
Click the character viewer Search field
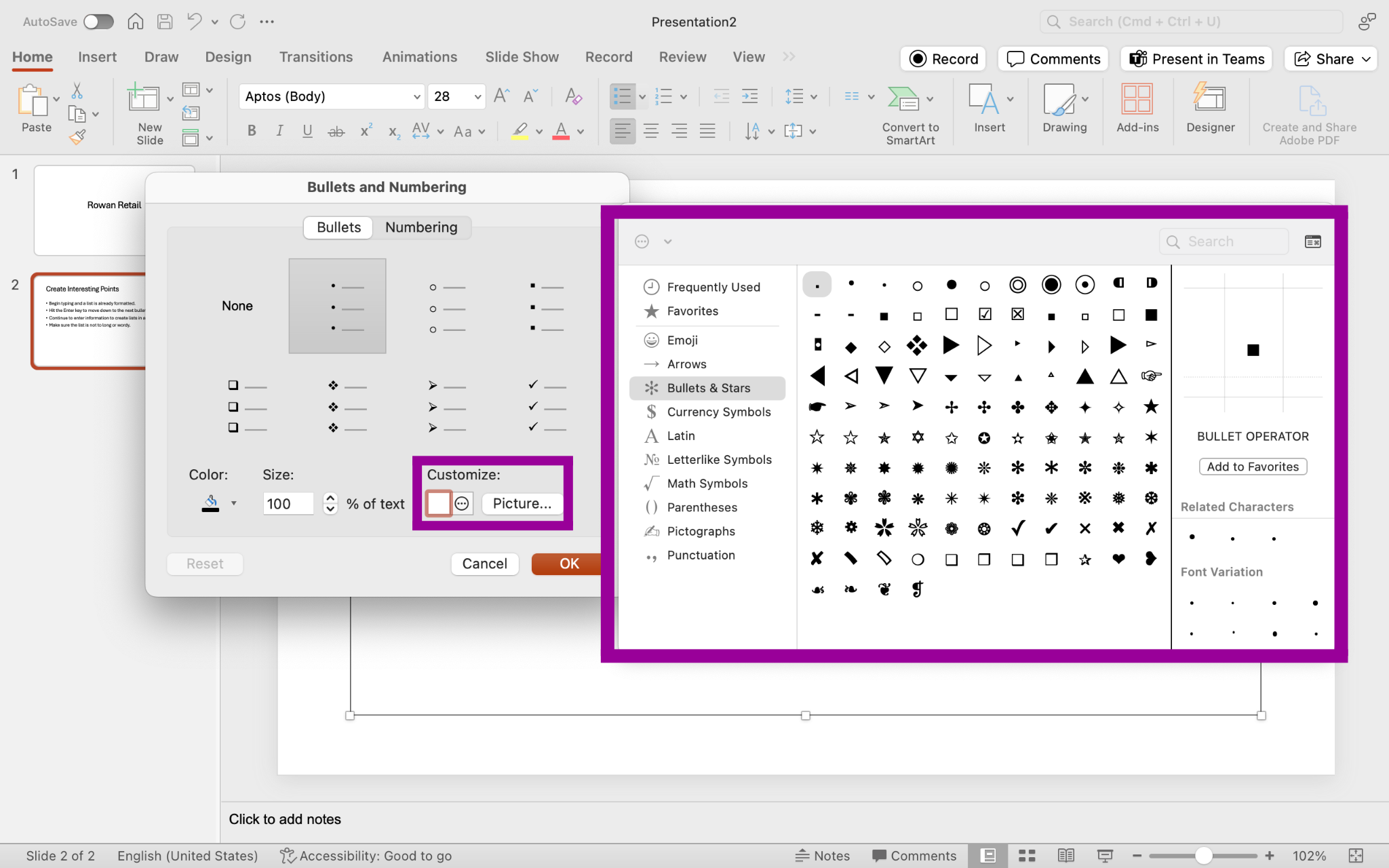tap(1224, 241)
